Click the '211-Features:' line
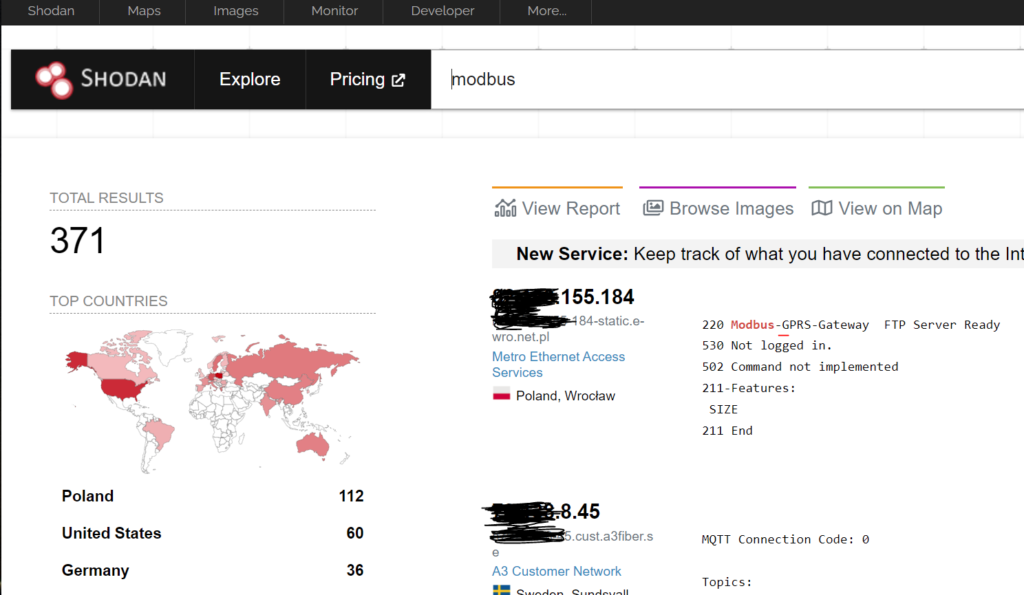 (x=749, y=388)
